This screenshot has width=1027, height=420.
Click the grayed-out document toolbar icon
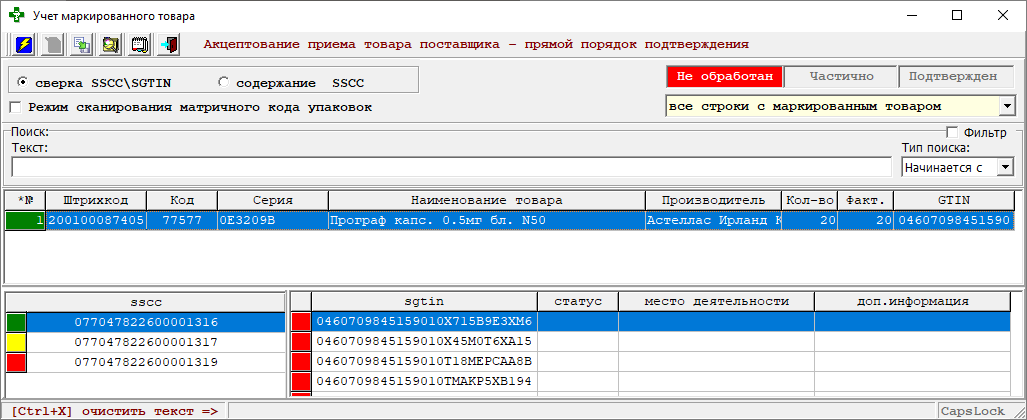point(53,45)
